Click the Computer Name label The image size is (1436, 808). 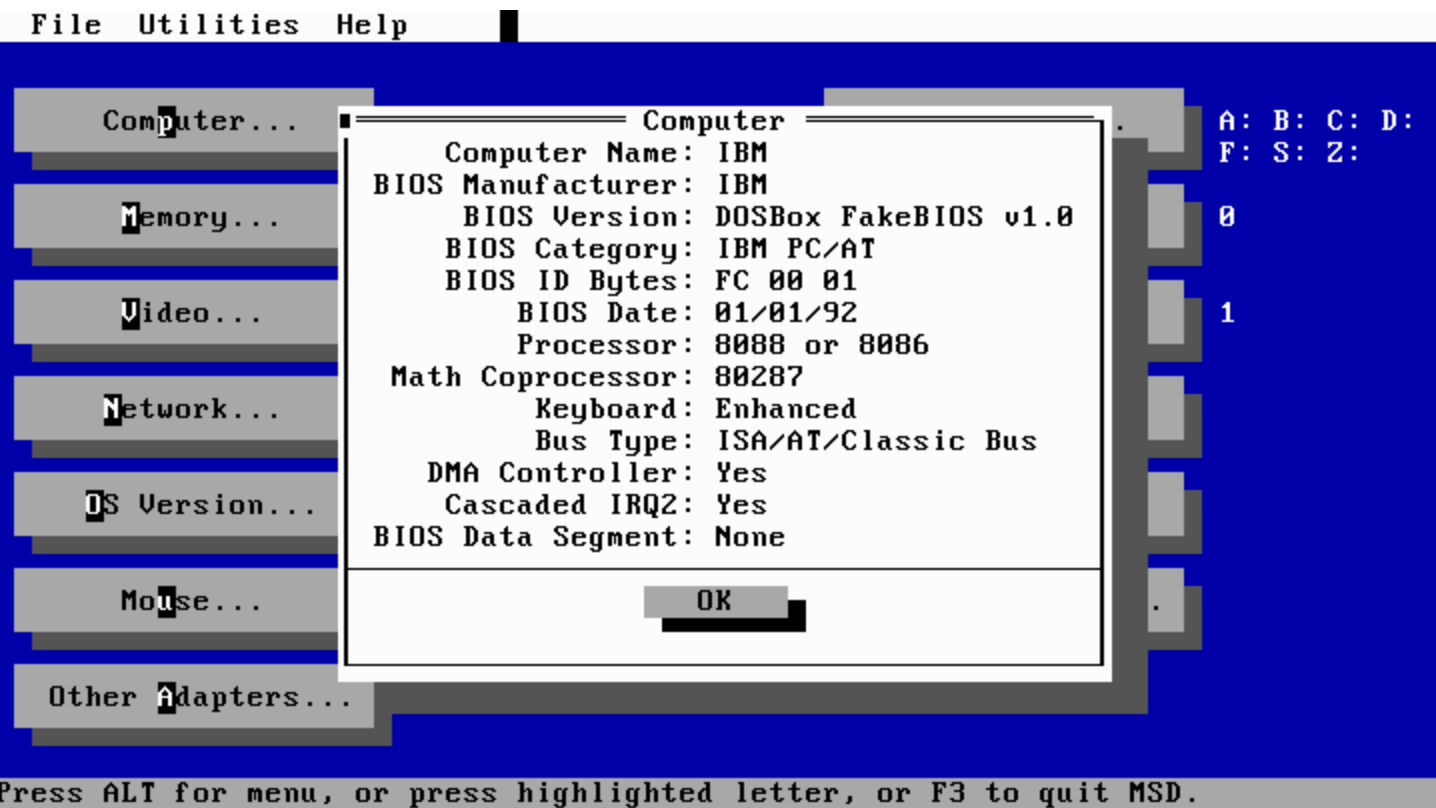point(570,153)
